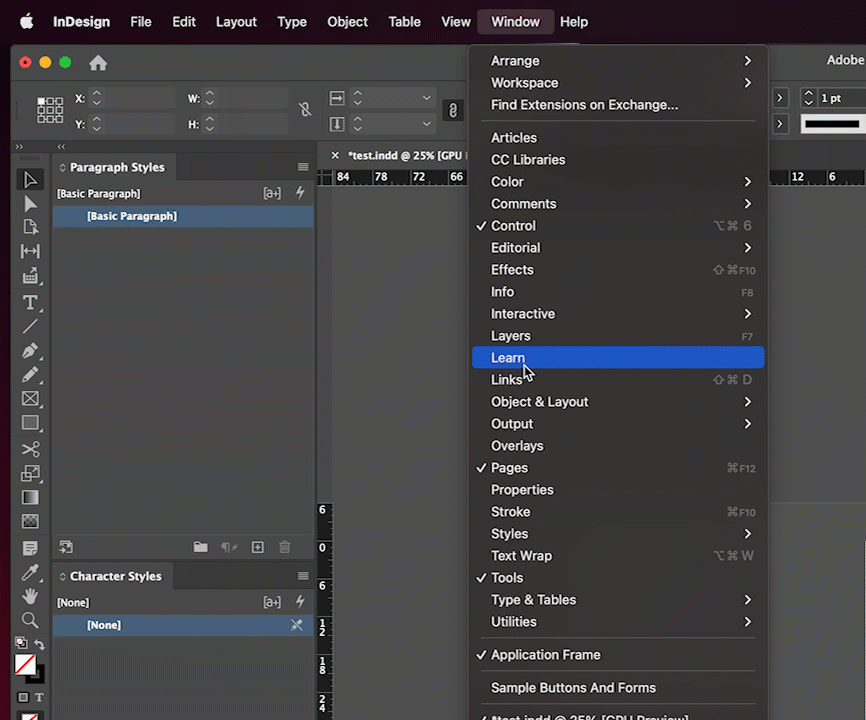
Task: Click the delete style trash icon
Action: (285, 547)
